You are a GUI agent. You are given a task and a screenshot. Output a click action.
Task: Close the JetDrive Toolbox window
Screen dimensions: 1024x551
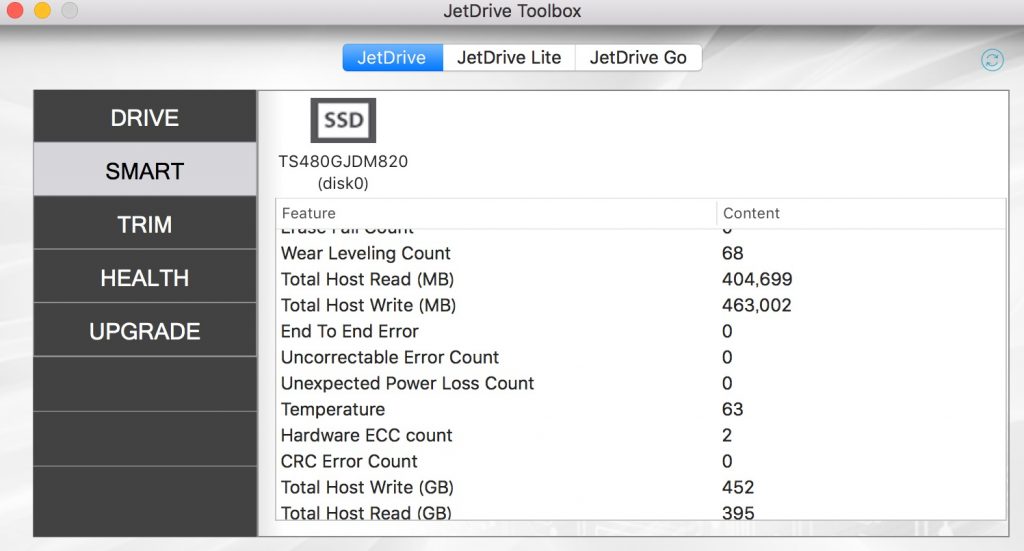pos(14,10)
